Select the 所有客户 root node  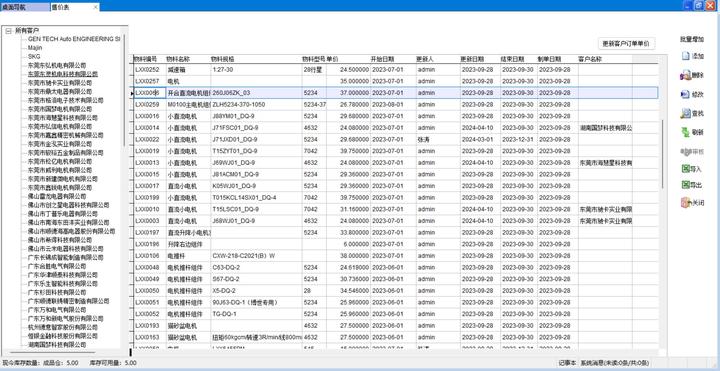point(27,30)
